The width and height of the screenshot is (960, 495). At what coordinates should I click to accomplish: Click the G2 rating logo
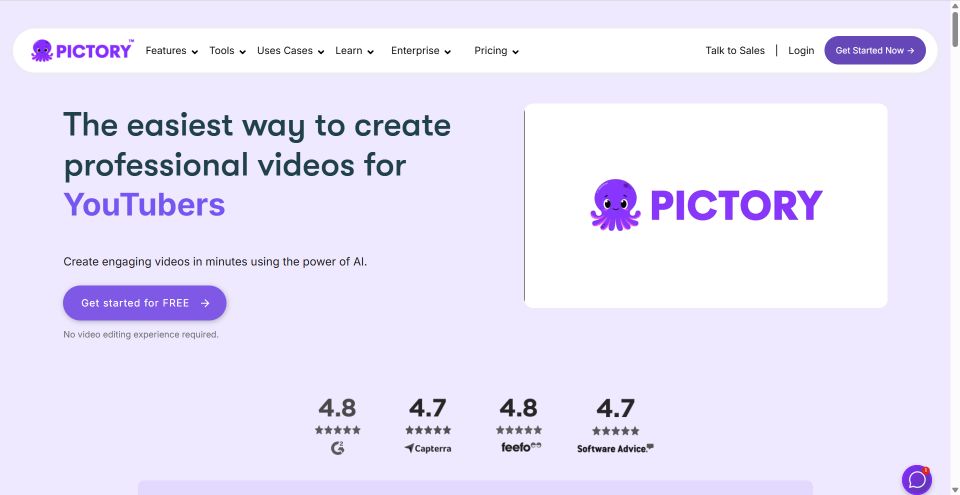pyautogui.click(x=337, y=448)
